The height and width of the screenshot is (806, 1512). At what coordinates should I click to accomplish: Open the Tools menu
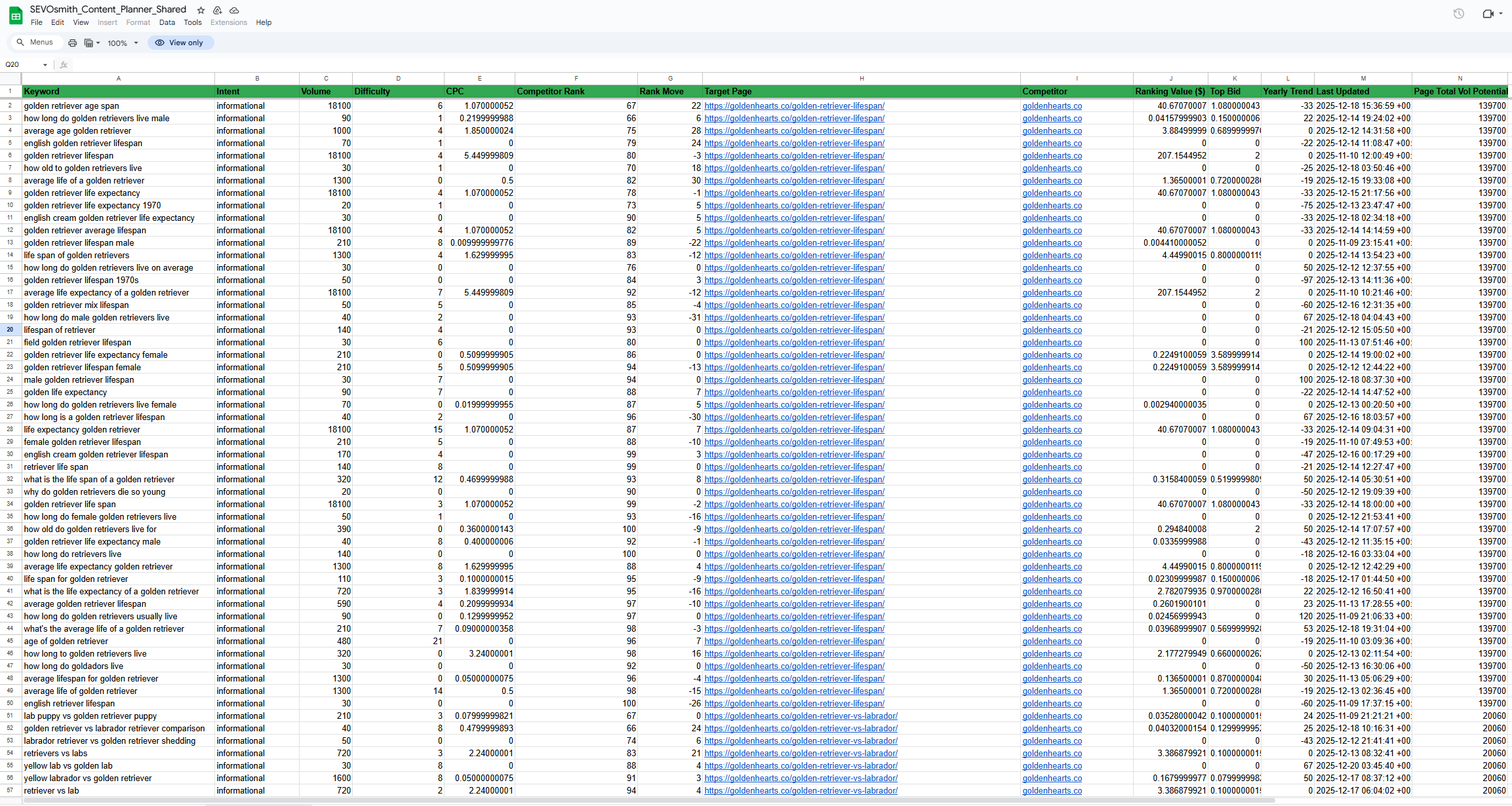[x=193, y=22]
